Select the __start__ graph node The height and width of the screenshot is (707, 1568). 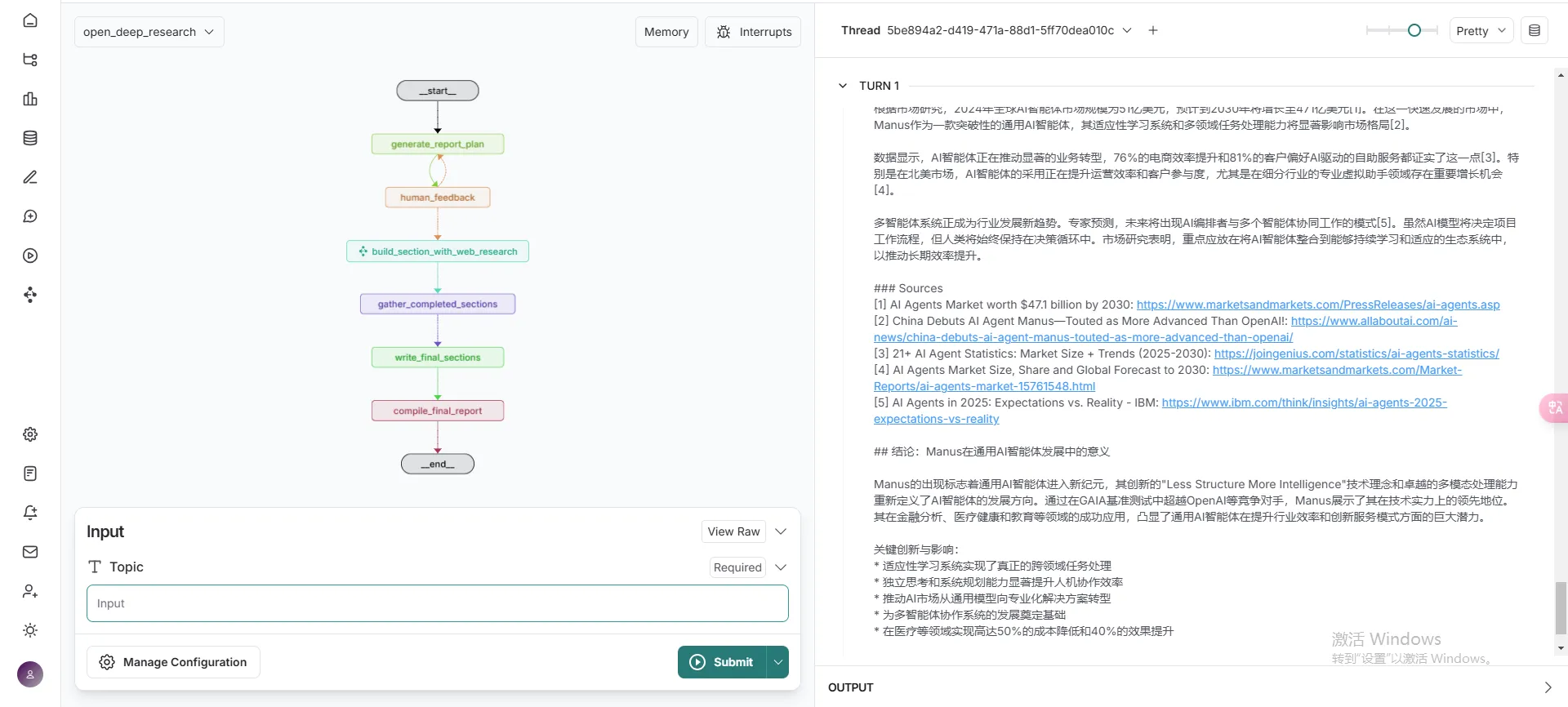[438, 91]
